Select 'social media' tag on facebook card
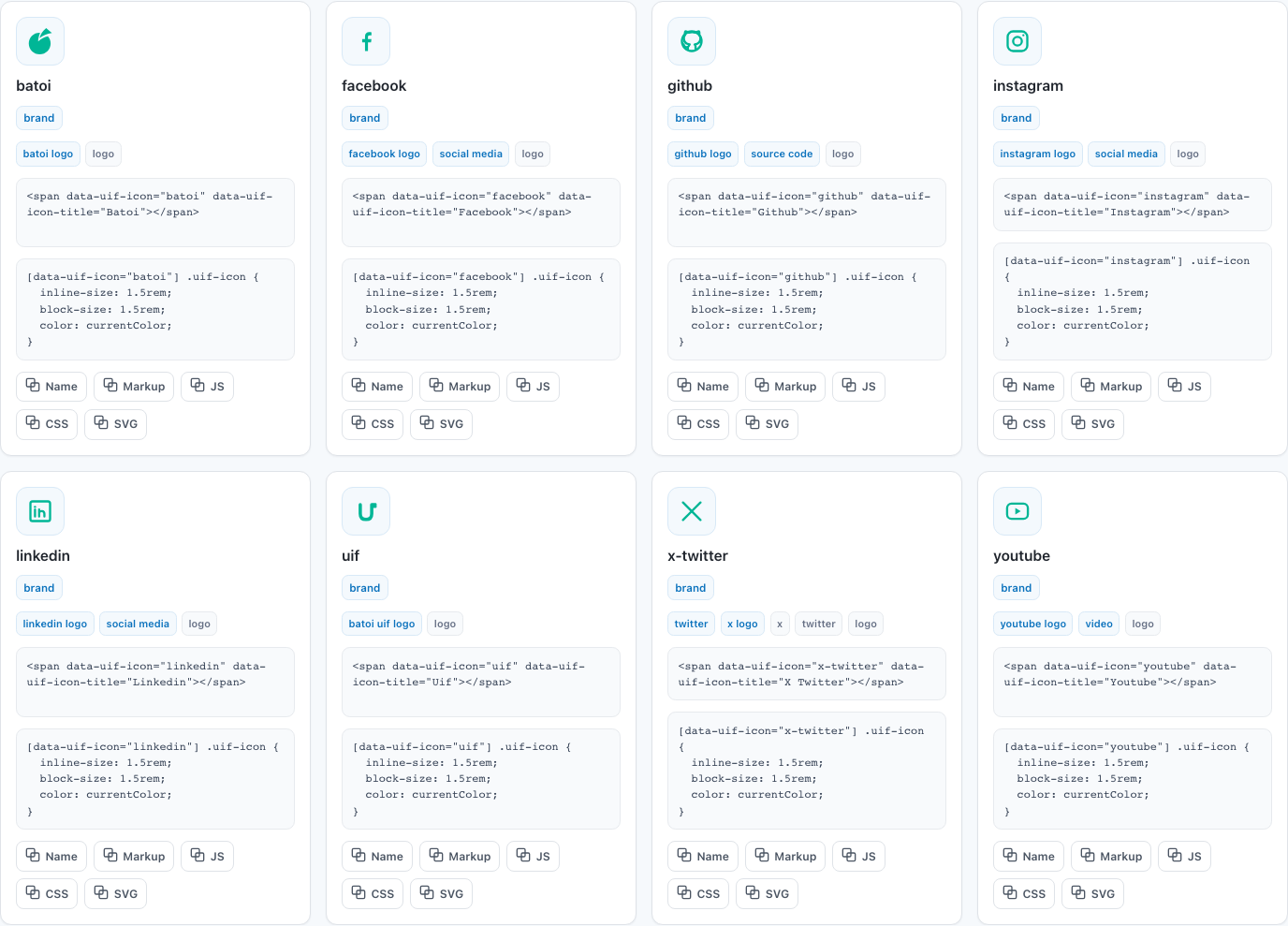Image resolution: width=1288 pixels, height=926 pixels. coord(471,154)
